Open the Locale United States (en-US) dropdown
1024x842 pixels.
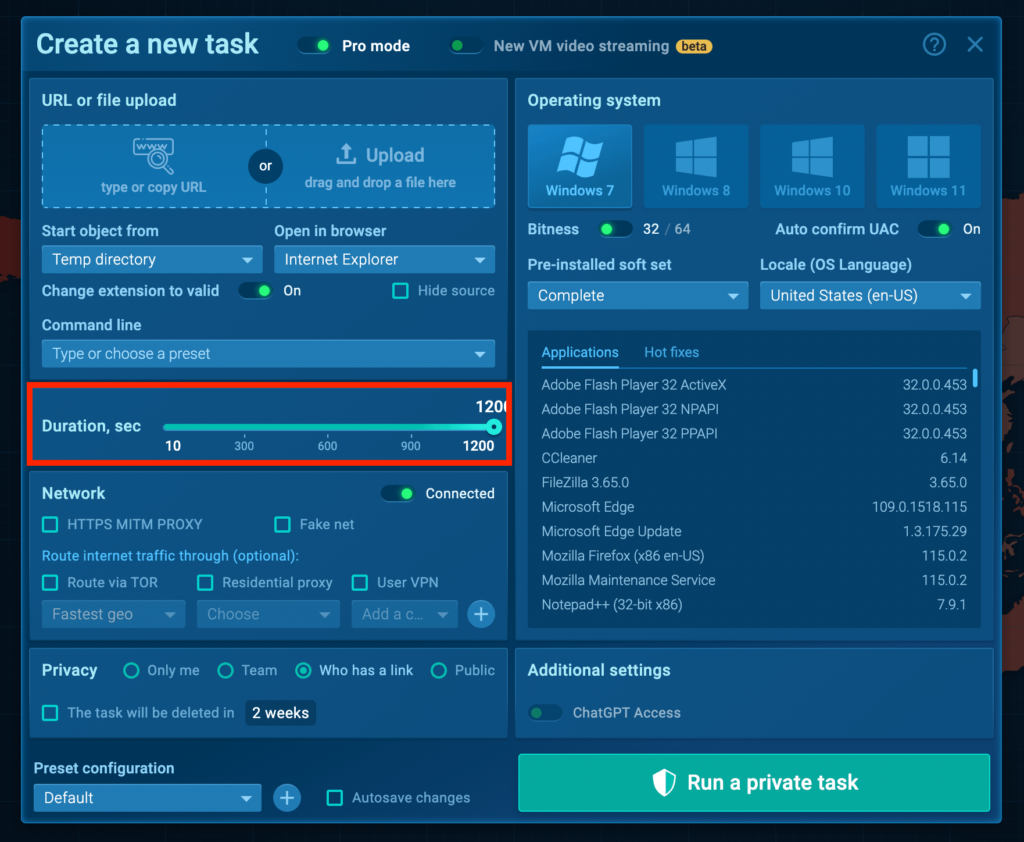(x=869, y=296)
